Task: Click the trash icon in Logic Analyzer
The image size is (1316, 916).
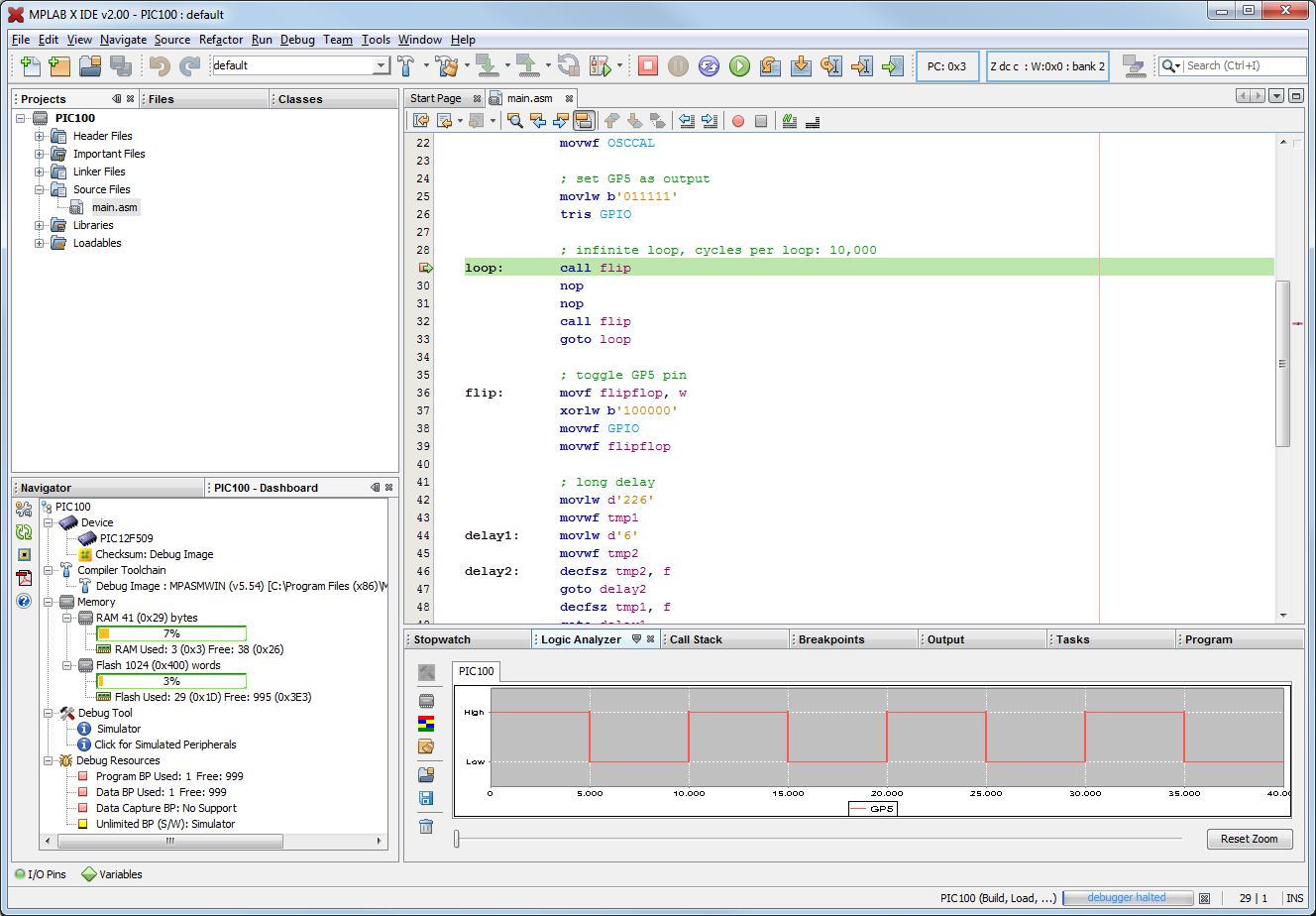Action: point(426,826)
